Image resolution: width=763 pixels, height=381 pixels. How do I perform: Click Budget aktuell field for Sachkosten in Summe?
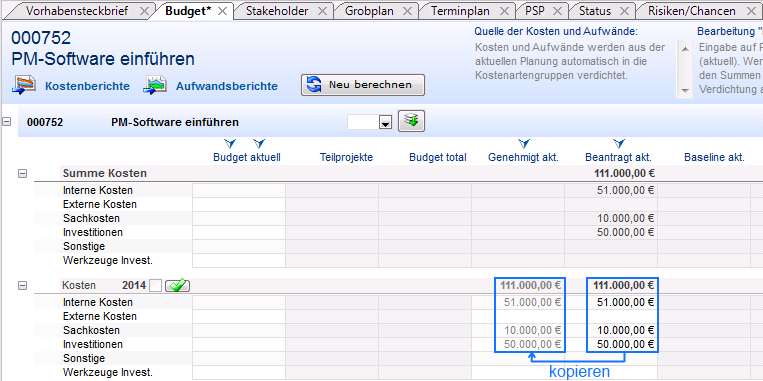click(x=239, y=218)
